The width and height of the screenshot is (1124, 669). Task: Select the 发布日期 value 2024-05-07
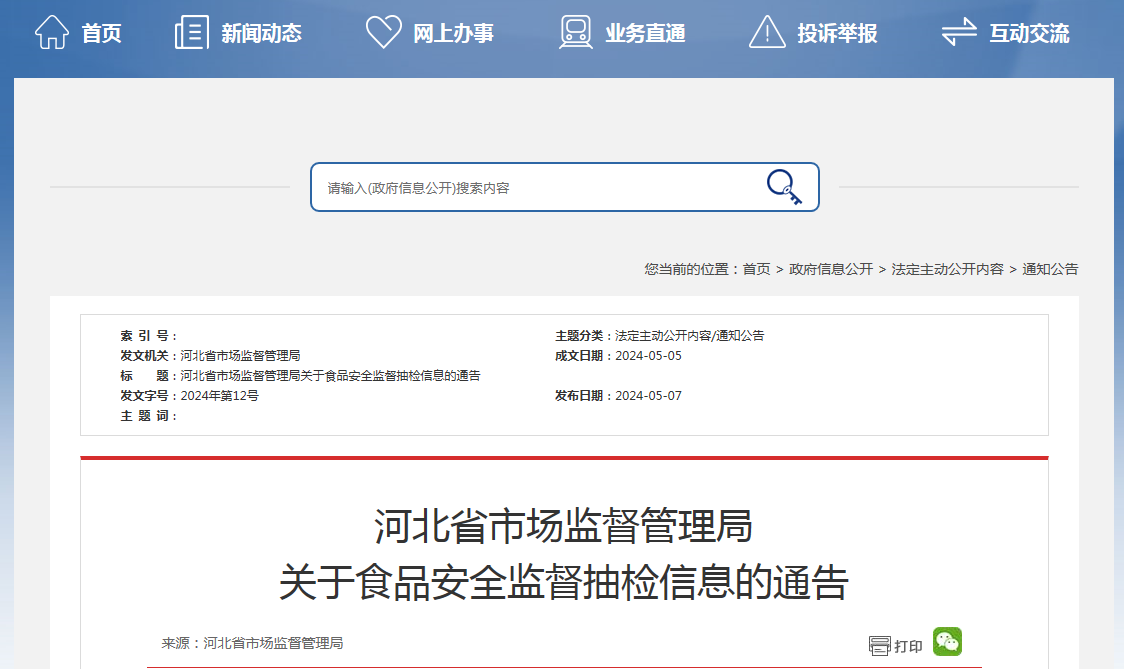[648, 396]
